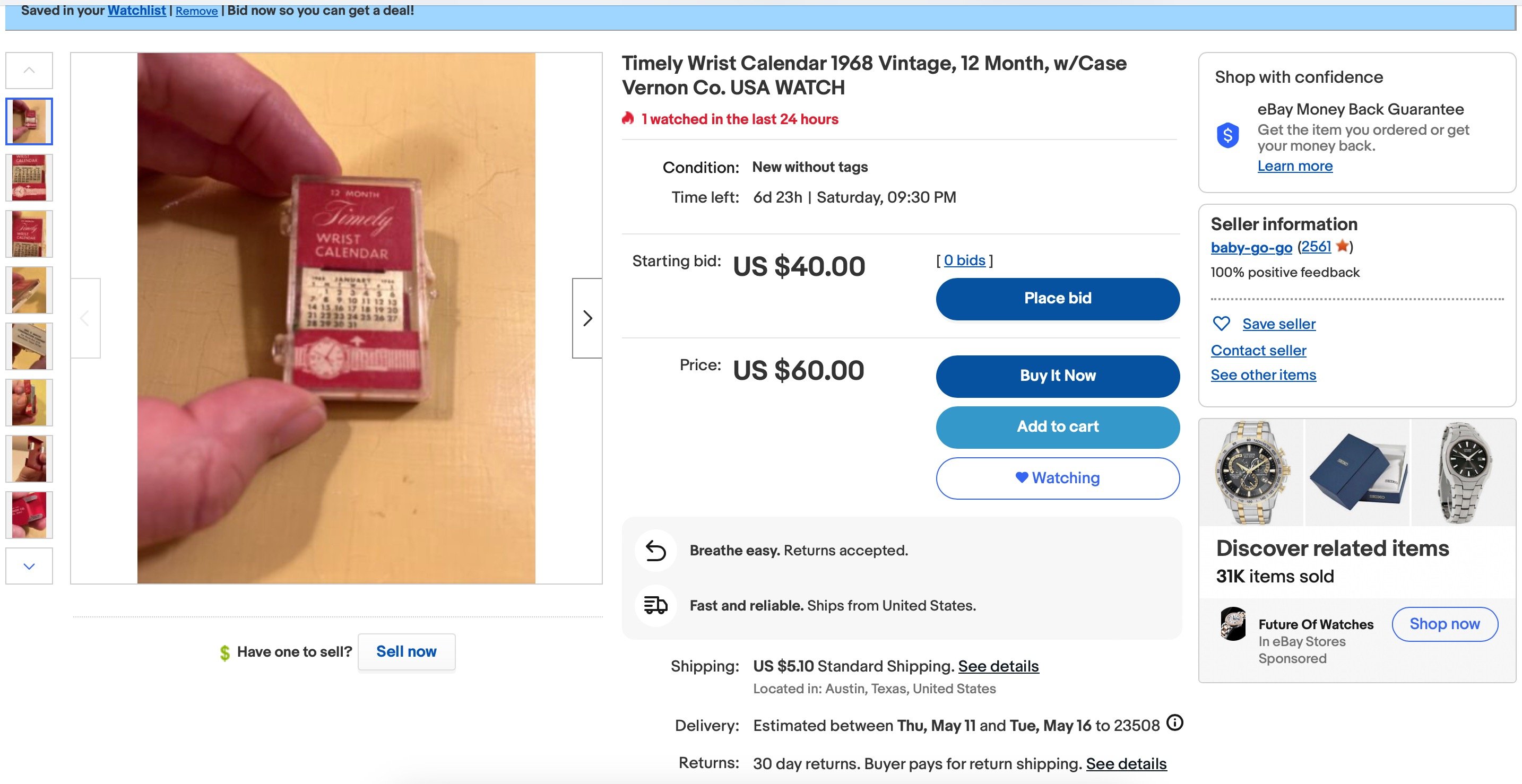This screenshot has width=1522, height=784.
Task: Click the Money Back Guarantee shield icon
Action: pos(1228,135)
